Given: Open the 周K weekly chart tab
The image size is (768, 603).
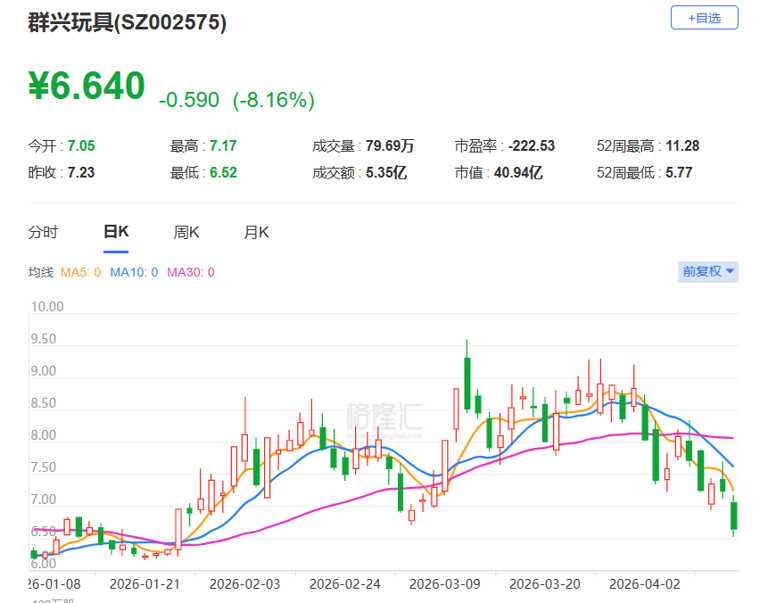Looking at the screenshot, I should click(187, 232).
